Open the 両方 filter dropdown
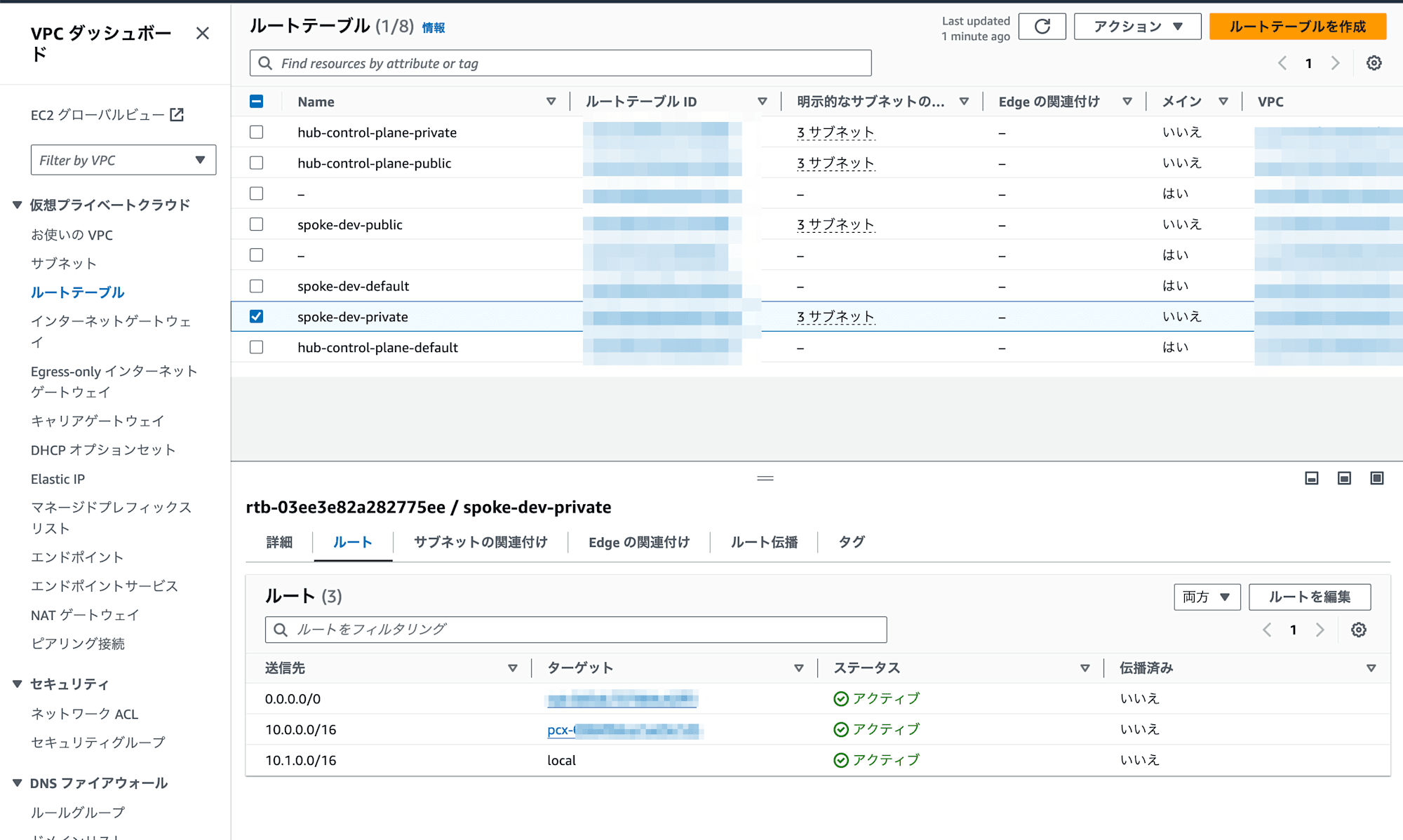The image size is (1403, 840). click(x=1207, y=597)
